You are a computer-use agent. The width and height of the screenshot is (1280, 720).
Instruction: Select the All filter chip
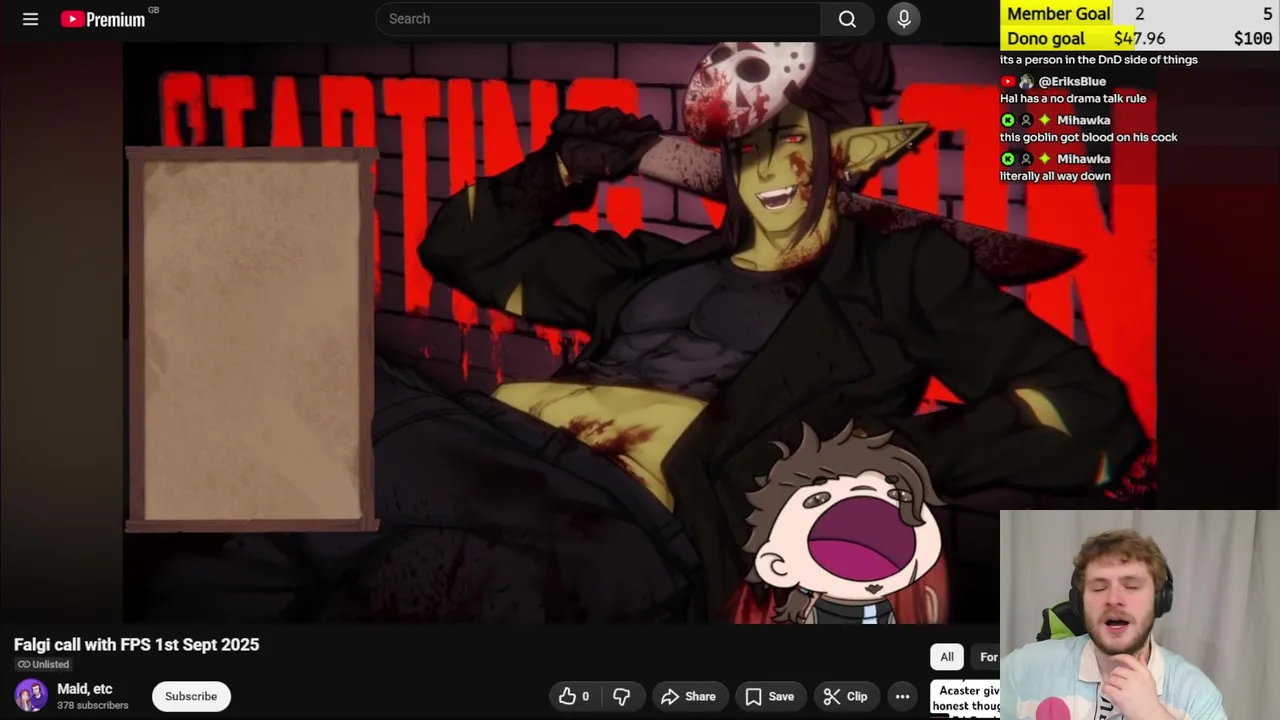coord(947,657)
